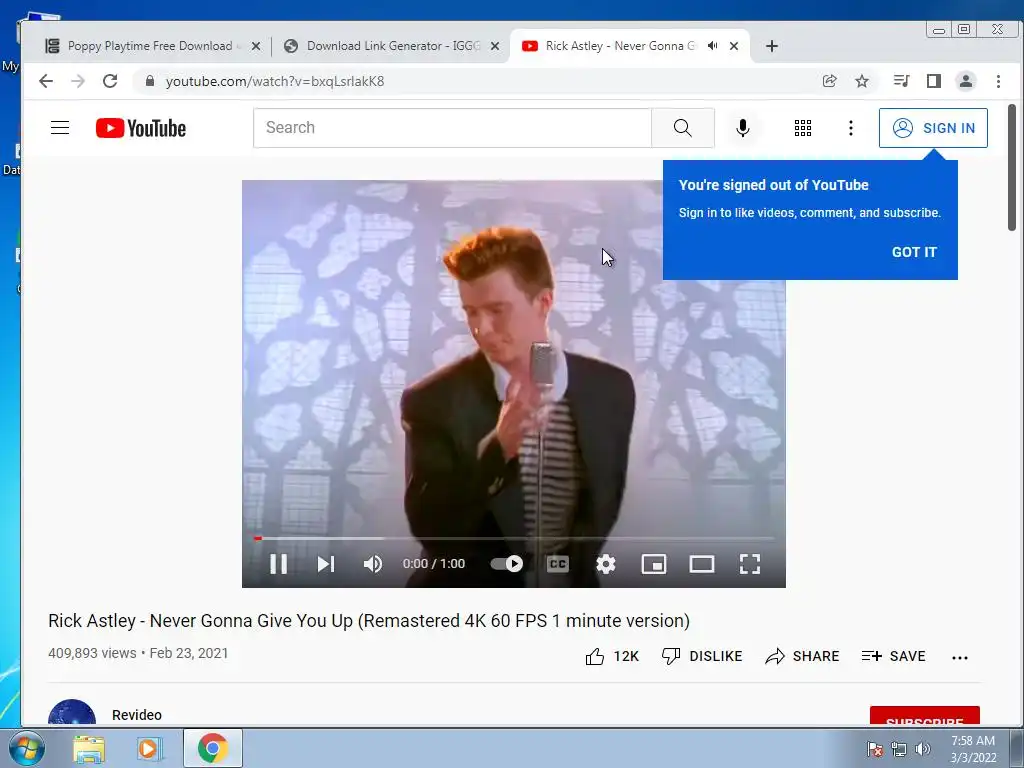This screenshot has width=1024, height=768.
Task: Mute the tab audio indicator
Action: click(712, 46)
